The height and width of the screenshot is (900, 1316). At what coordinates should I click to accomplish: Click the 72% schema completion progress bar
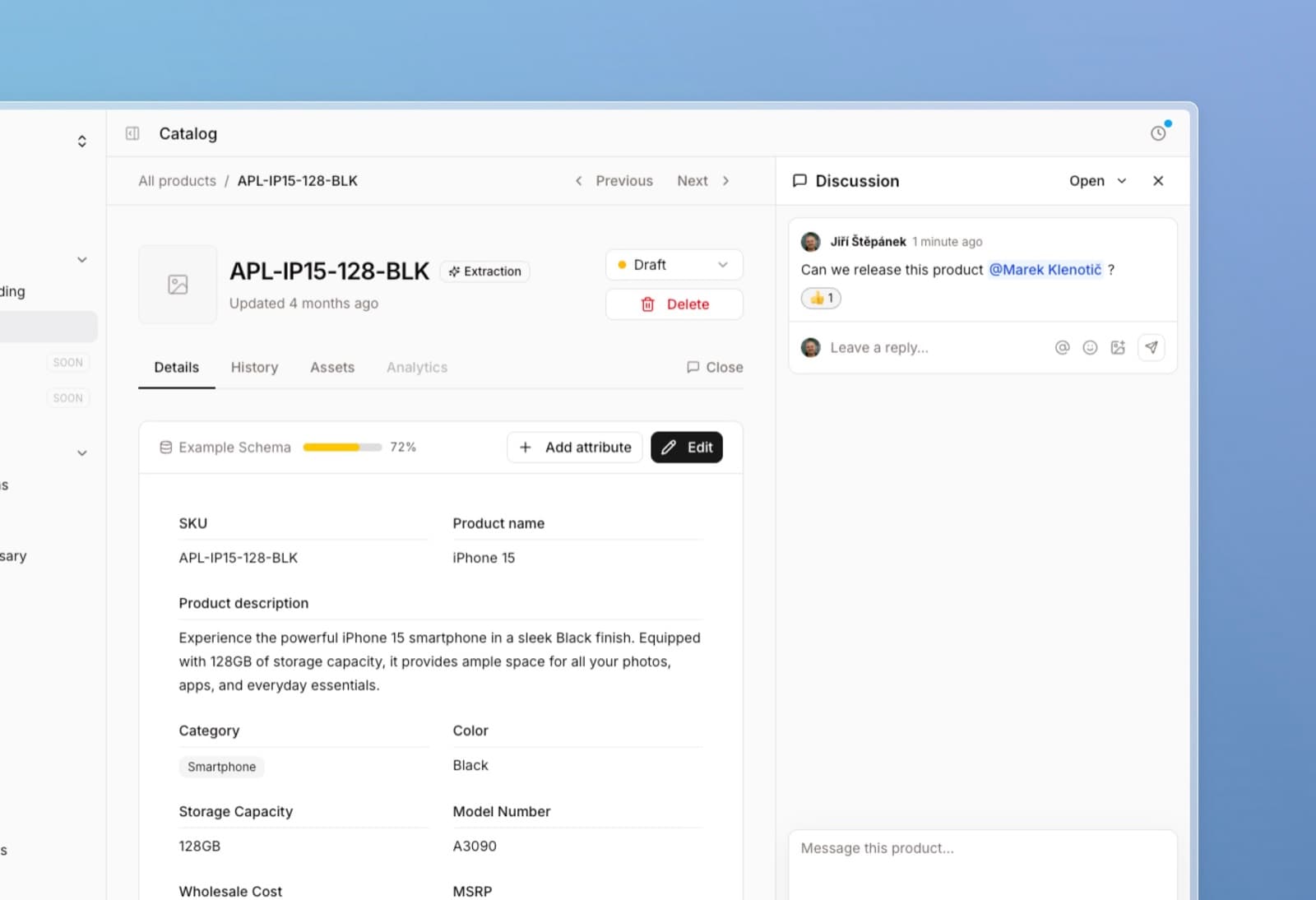click(342, 448)
